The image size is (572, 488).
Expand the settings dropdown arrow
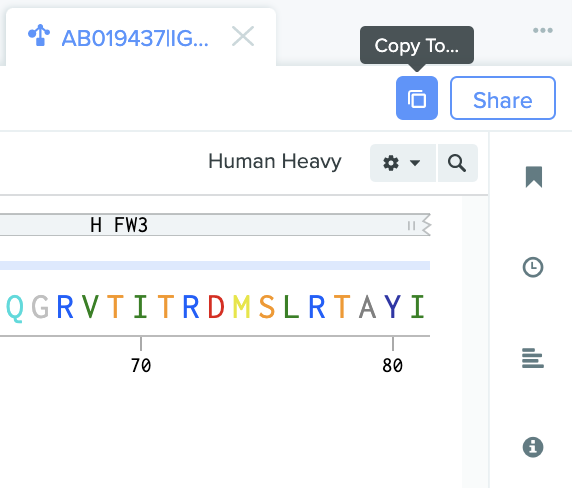pyautogui.click(x=415, y=163)
